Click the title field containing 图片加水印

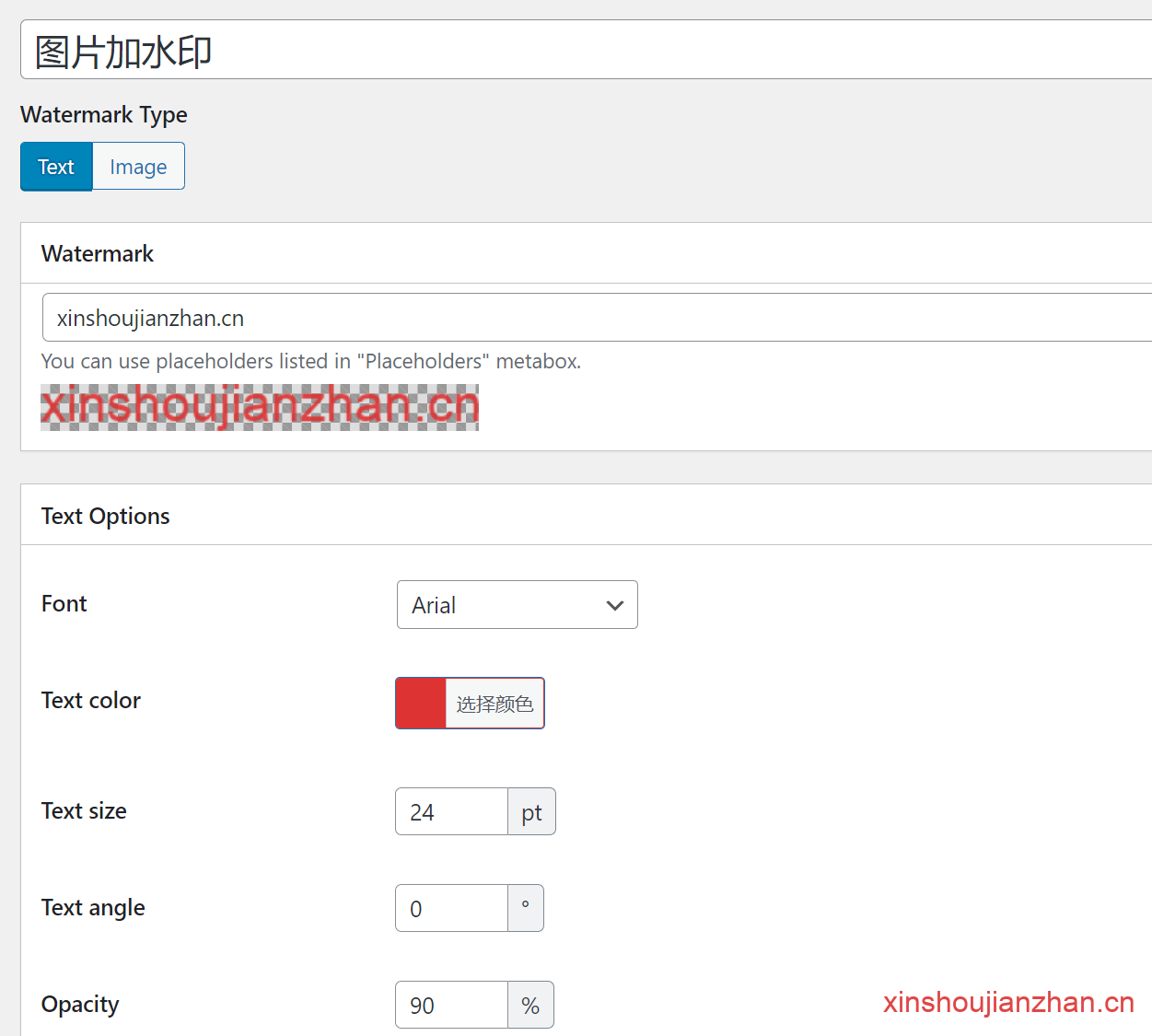tap(586, 50)
